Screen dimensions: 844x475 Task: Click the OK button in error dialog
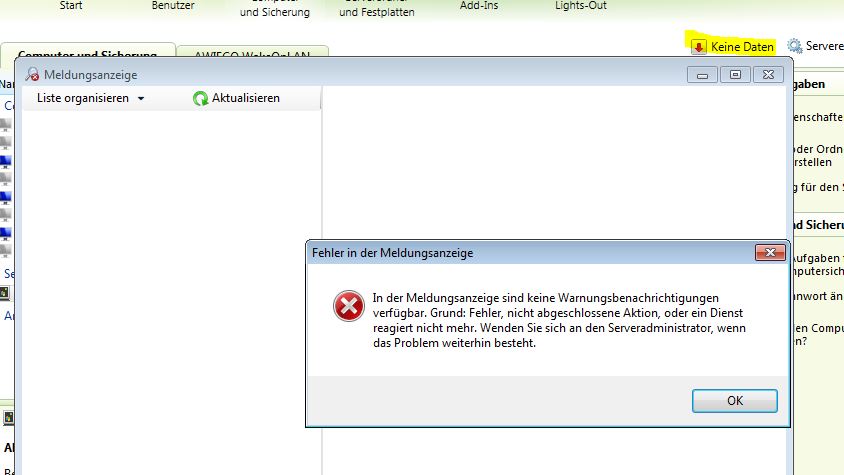click(x=734, y=401)
